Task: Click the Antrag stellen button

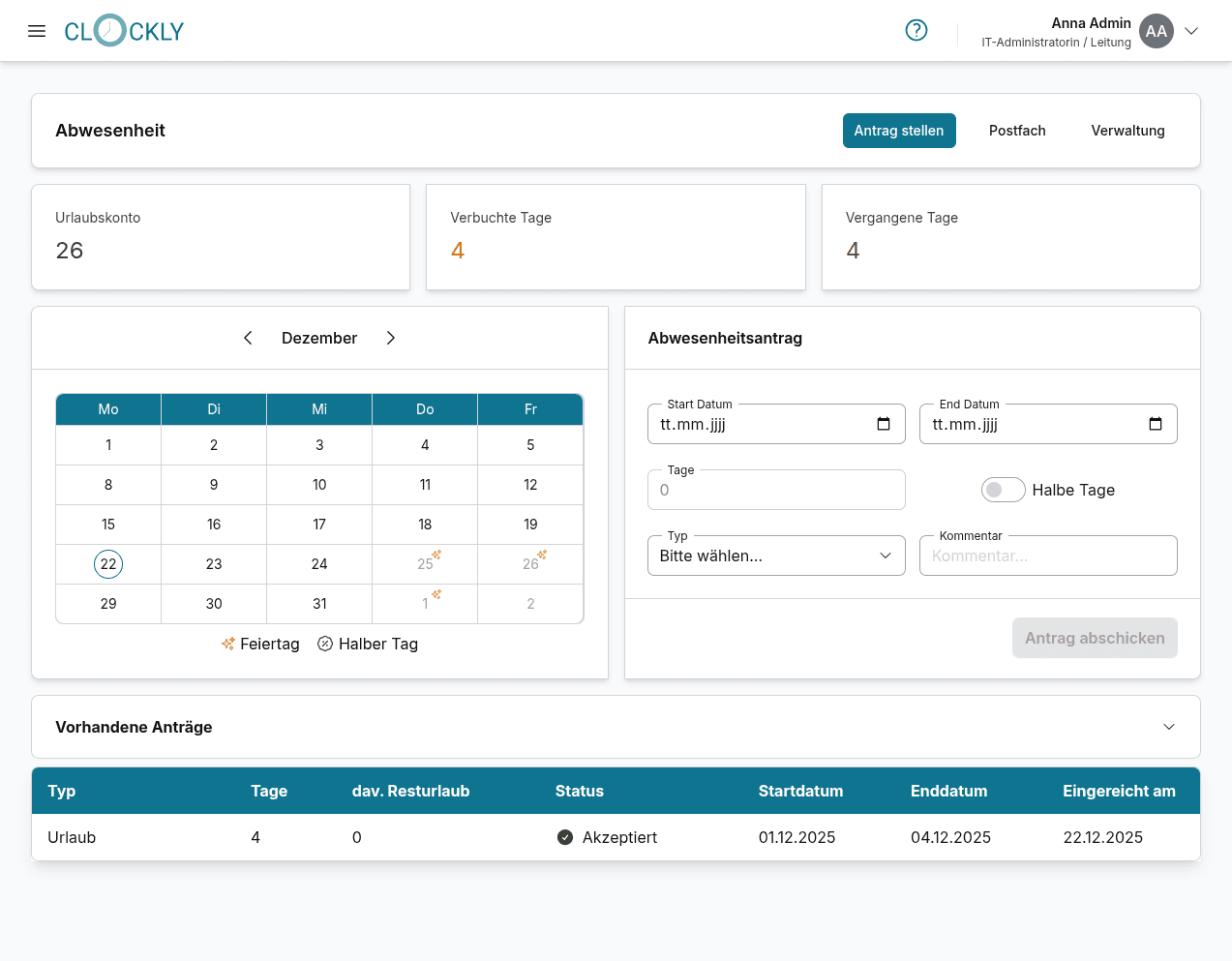Action: tap(898, 131)
